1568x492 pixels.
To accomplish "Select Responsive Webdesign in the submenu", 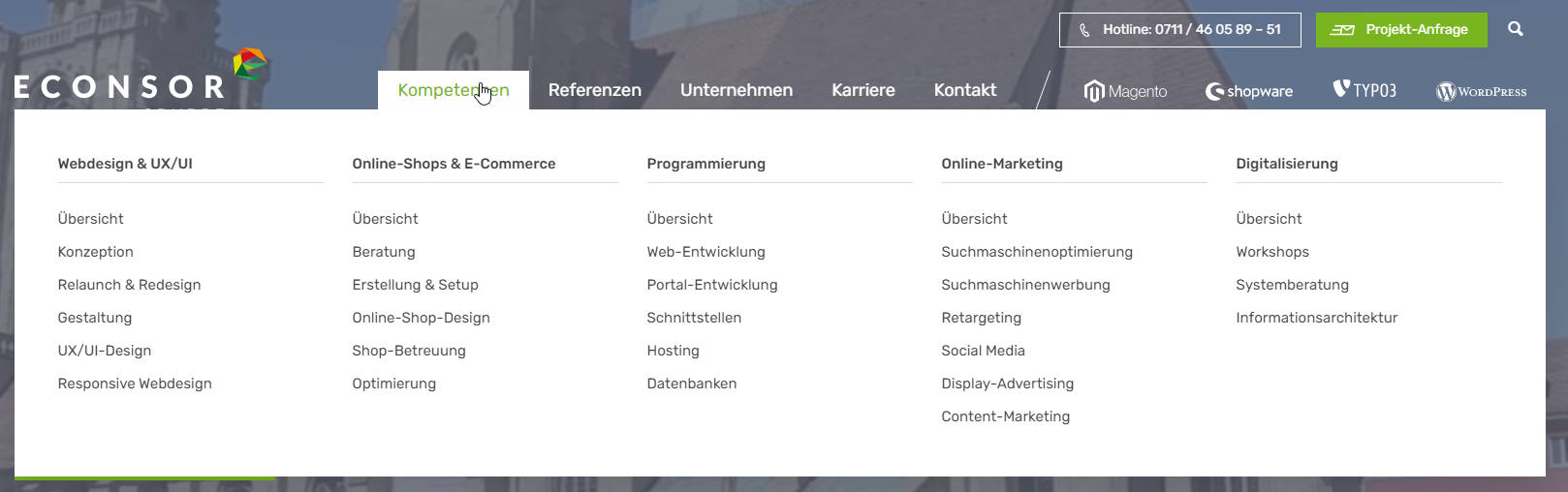I will (x=135, y=384).
